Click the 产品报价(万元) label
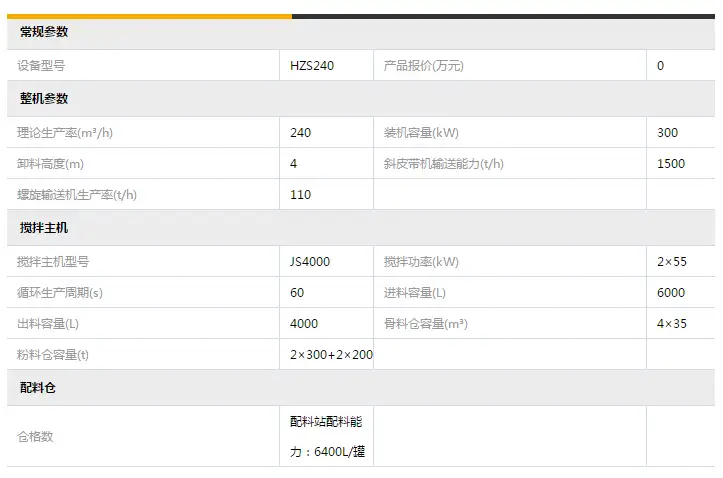This screenshot has height=478, width=723. (424, 66)
